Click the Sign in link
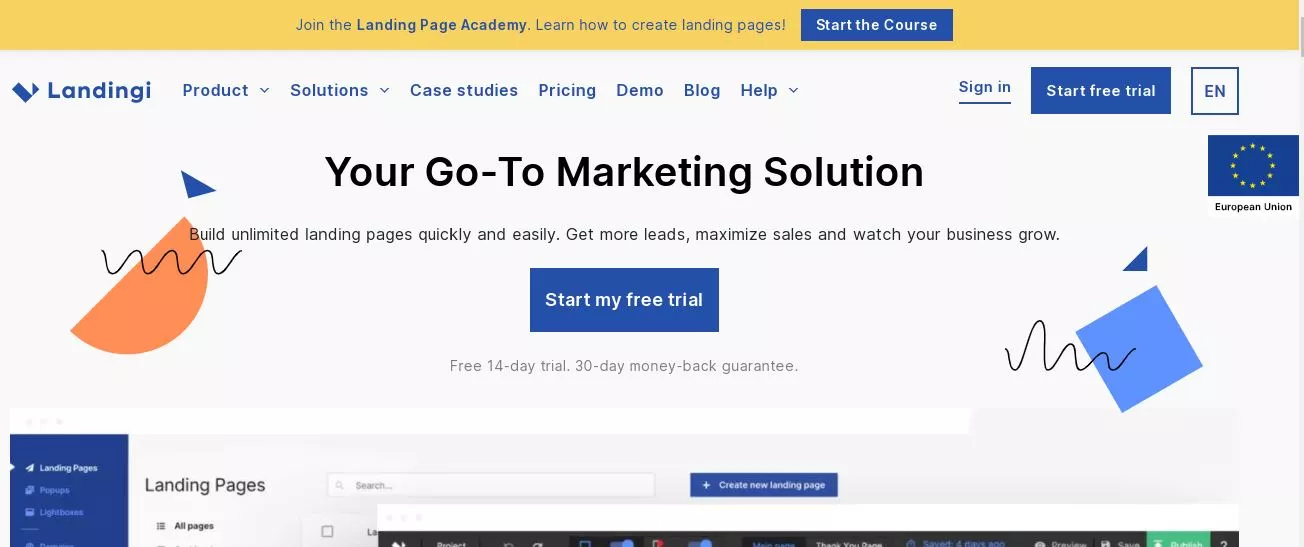 [x=985, y=87]
